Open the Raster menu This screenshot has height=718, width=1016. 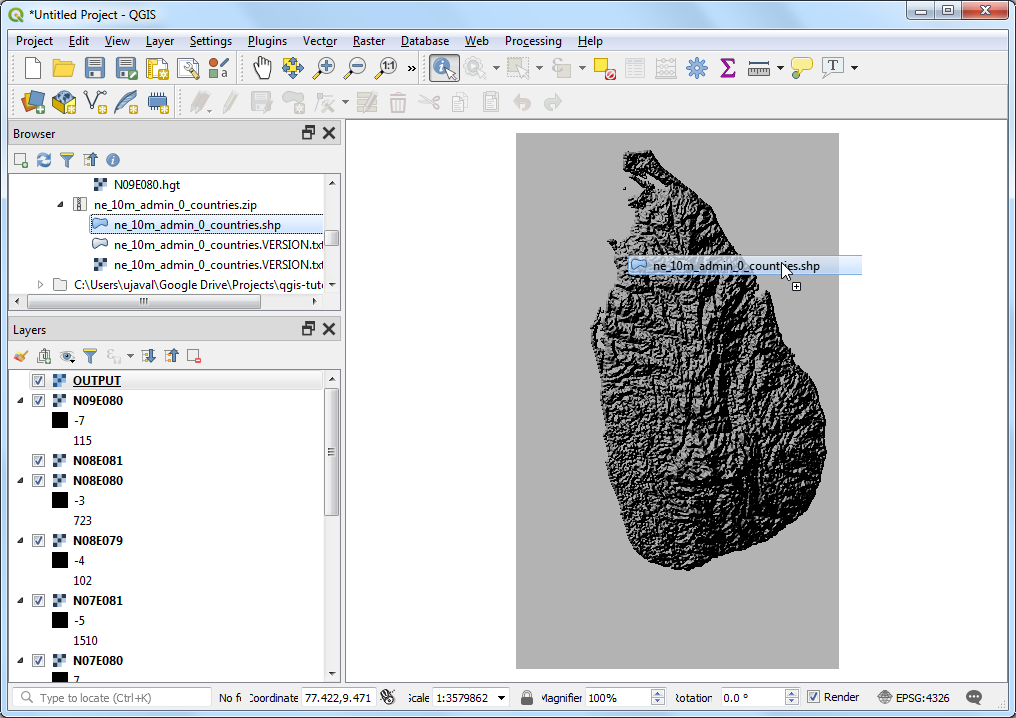click(368, 41)
